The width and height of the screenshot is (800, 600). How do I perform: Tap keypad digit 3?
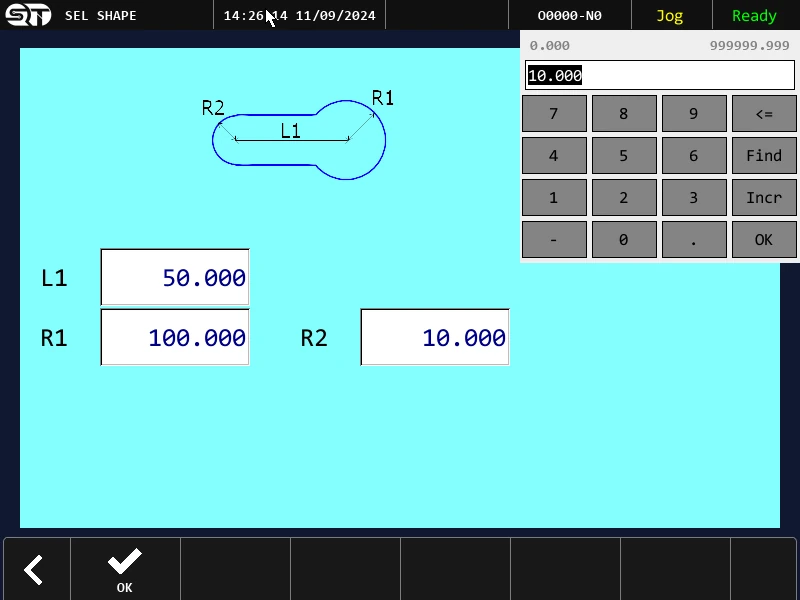[694, 197]
